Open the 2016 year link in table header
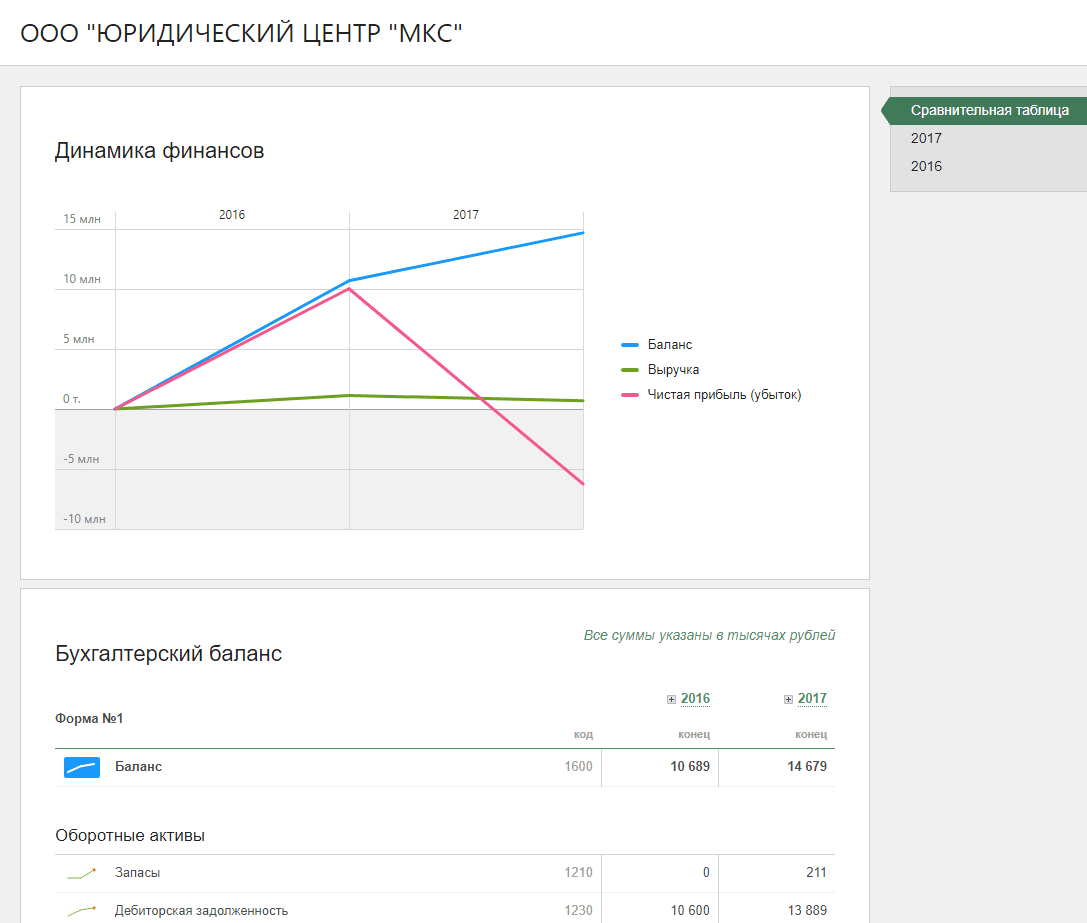 pos(695,699)
